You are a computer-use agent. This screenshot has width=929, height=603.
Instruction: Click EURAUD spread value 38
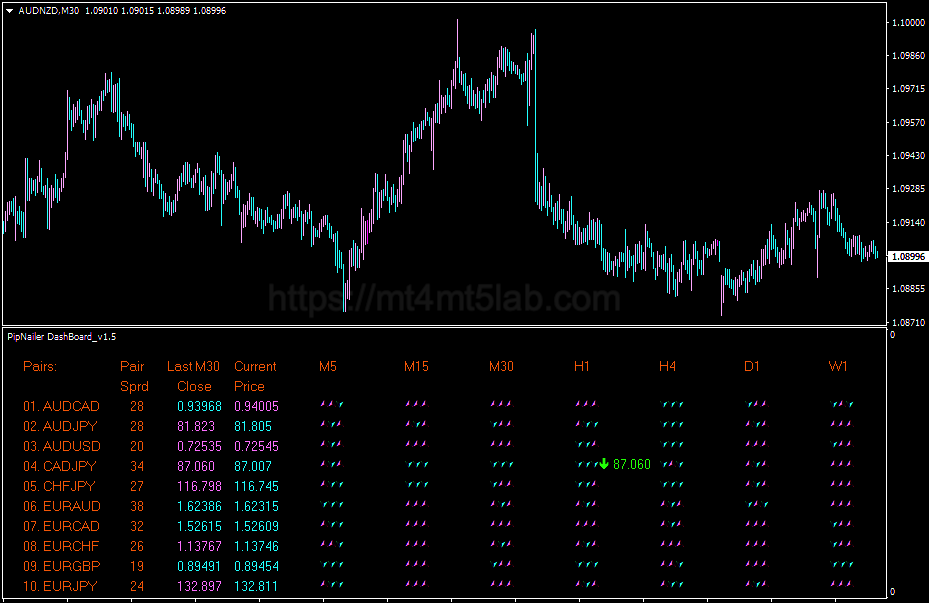pos(137,506)
